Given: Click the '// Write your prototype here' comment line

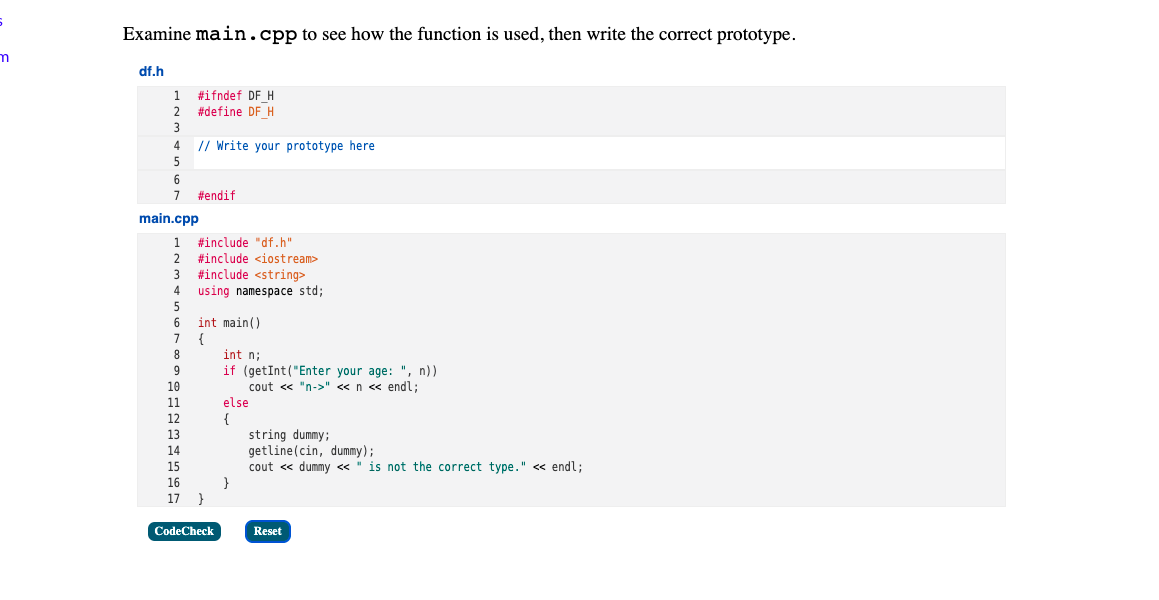Looking at the screenshot, I should pyautogui.click(x=286, y=146).
